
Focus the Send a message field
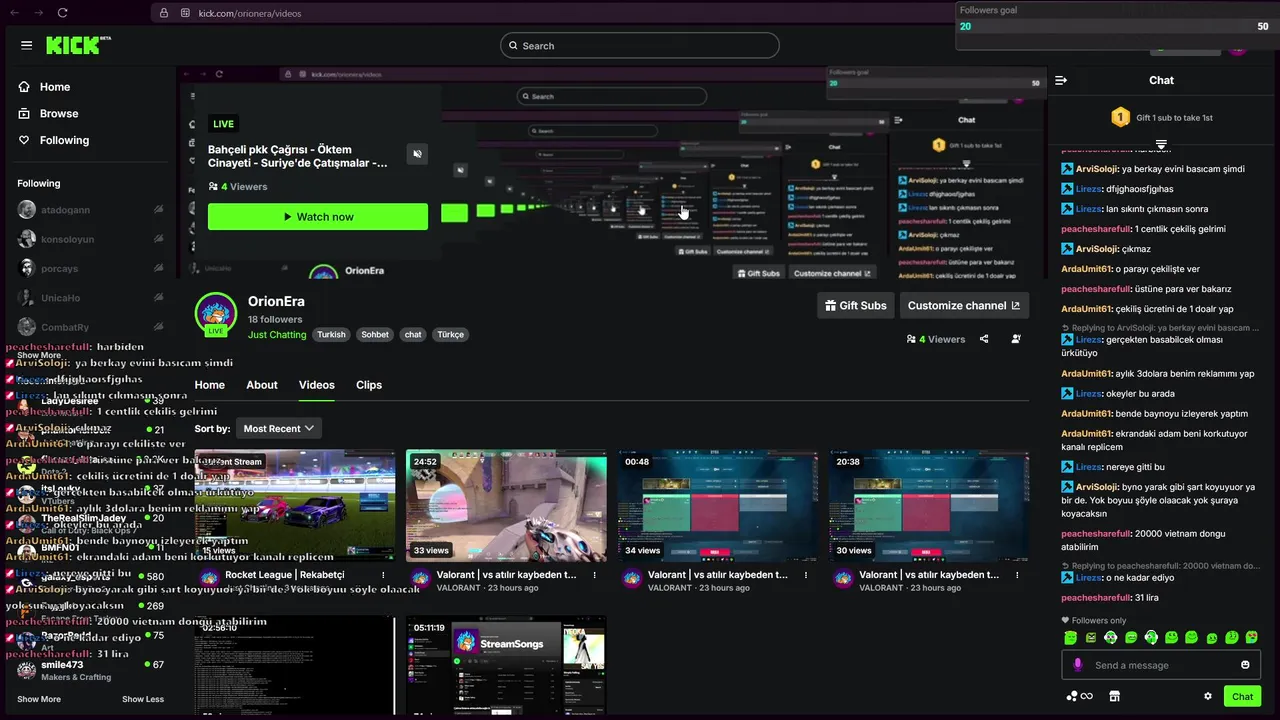tap(1160, 665)
